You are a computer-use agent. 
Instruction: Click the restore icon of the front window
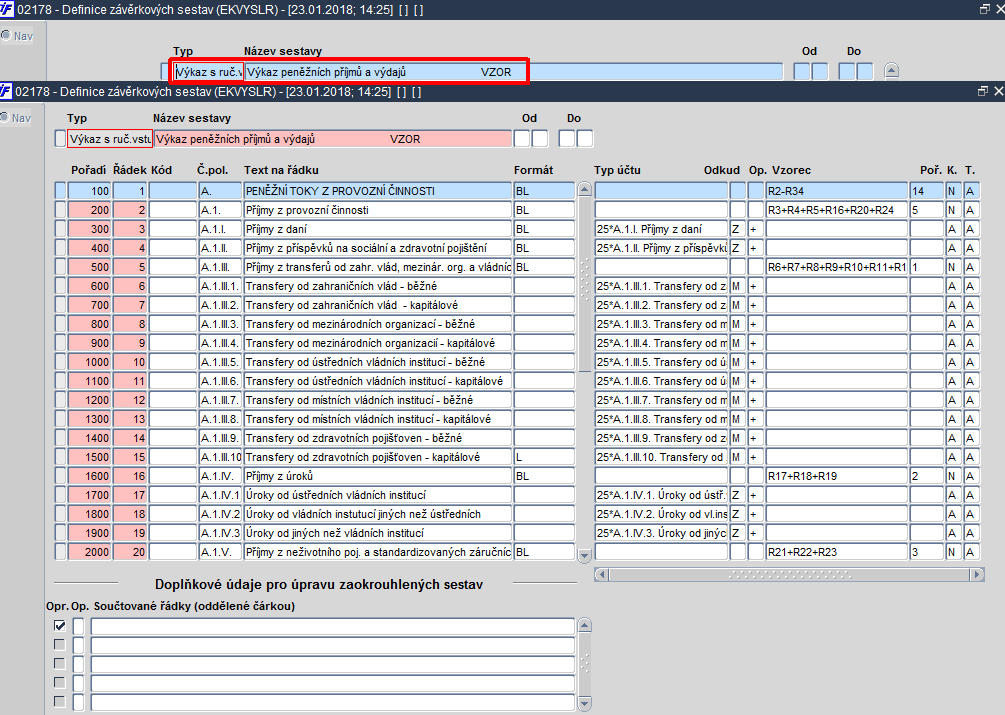(x=983, y=92)
